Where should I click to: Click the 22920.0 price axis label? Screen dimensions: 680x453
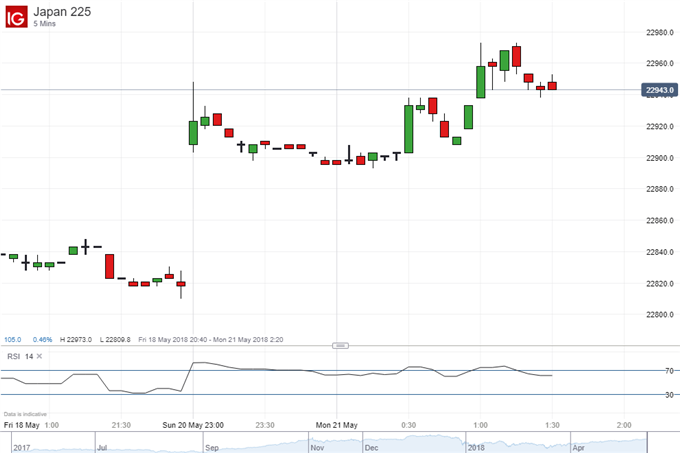(x=660, y=127)
